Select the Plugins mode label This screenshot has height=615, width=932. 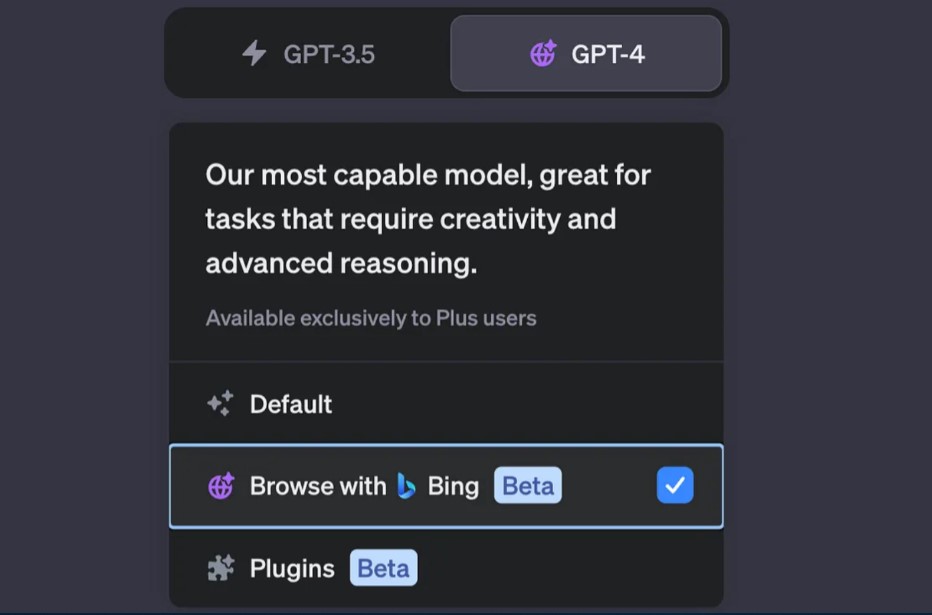point(292,569)
